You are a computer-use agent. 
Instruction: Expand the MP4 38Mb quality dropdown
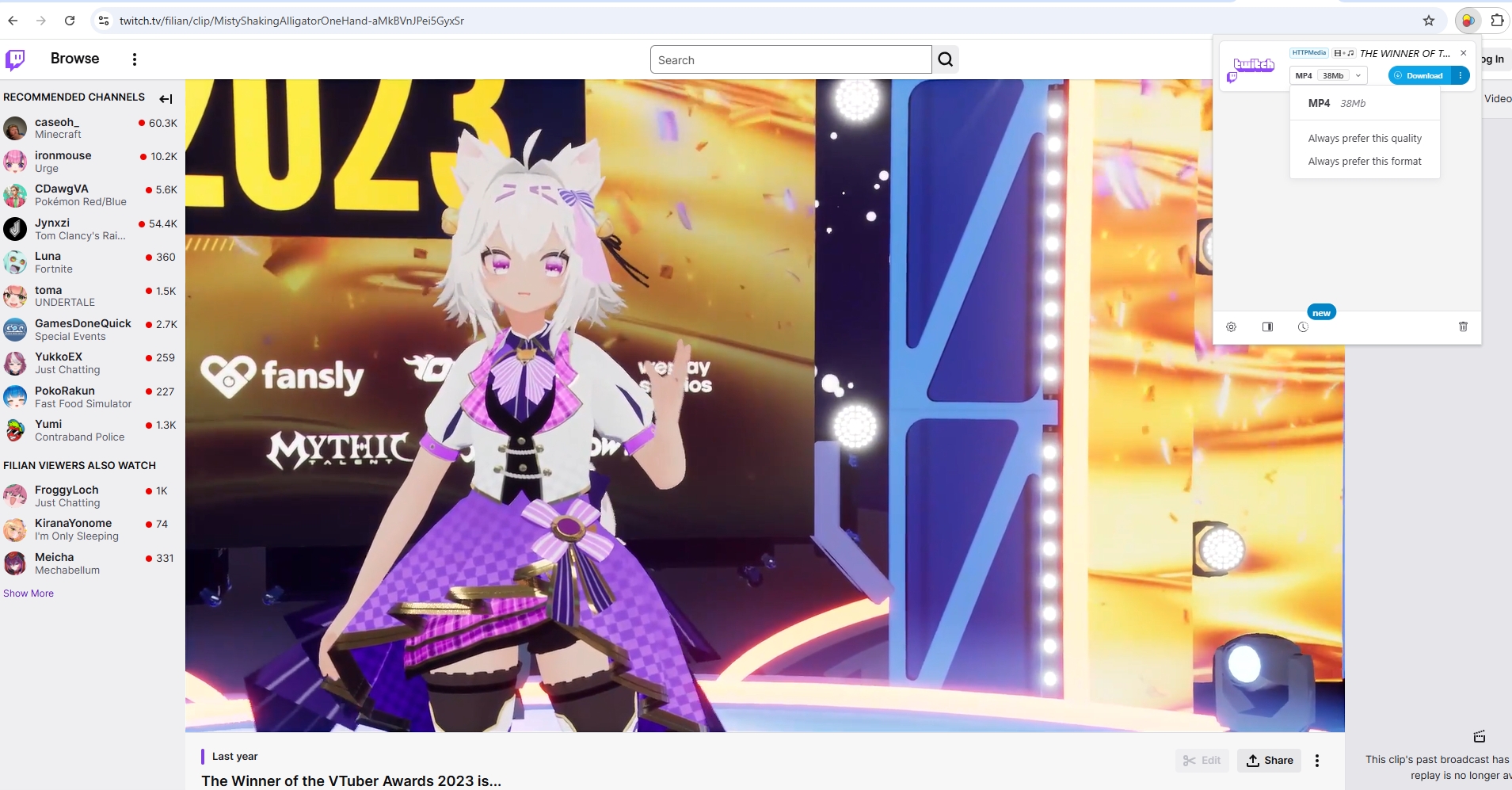[1328, 75]
